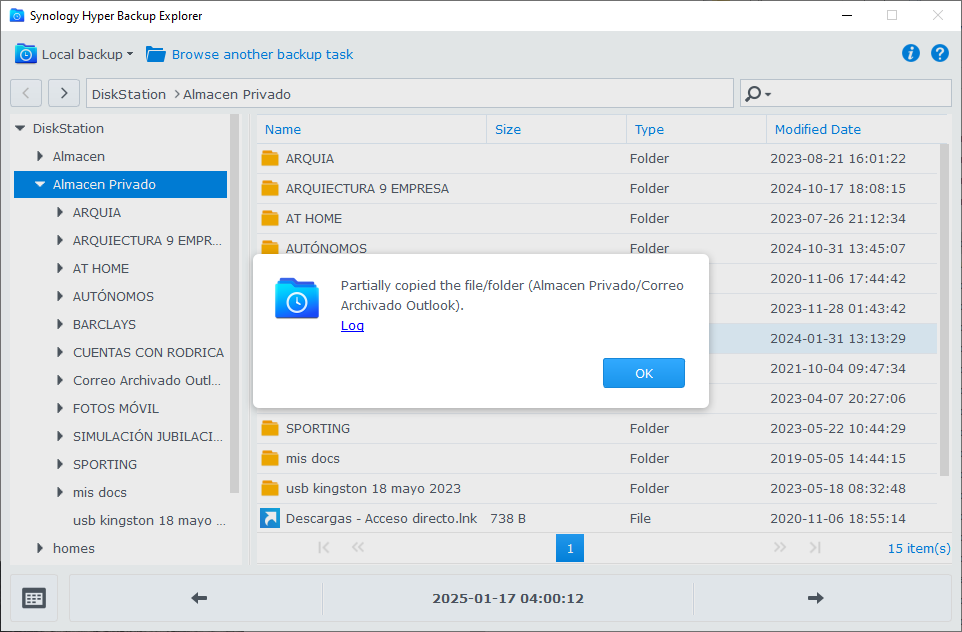
Task: Select CUENTAS CON RODRICA in the tree
Action: point(148,352)
